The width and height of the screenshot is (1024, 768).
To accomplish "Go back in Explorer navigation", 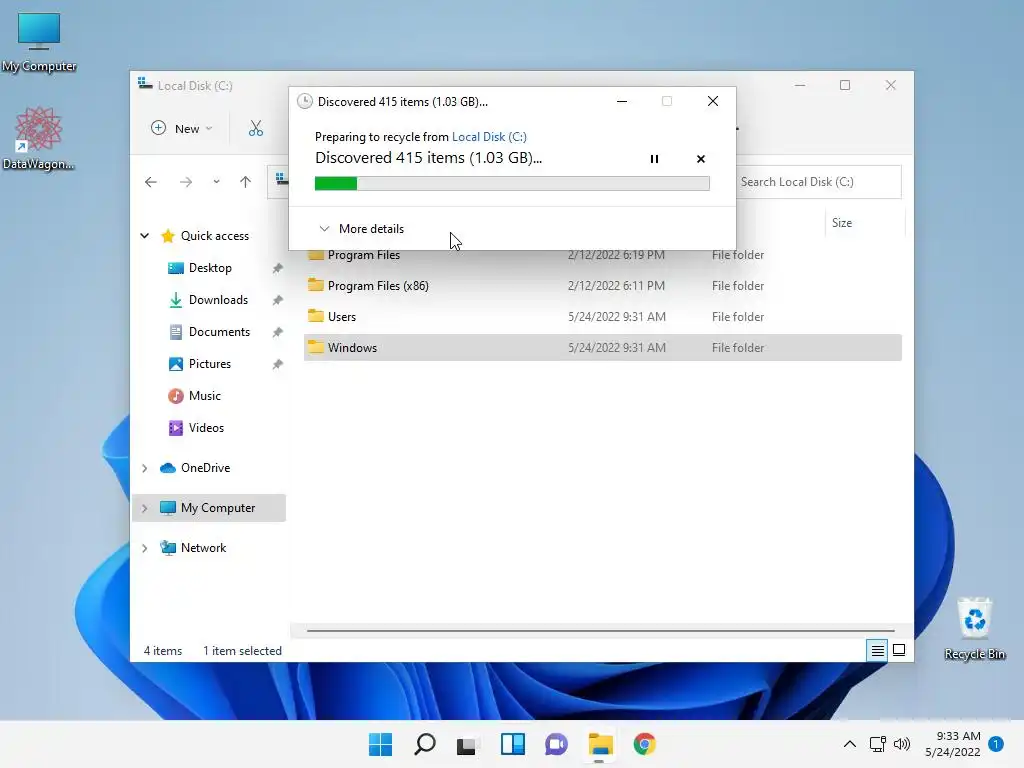I will click(x=151, y=182).
